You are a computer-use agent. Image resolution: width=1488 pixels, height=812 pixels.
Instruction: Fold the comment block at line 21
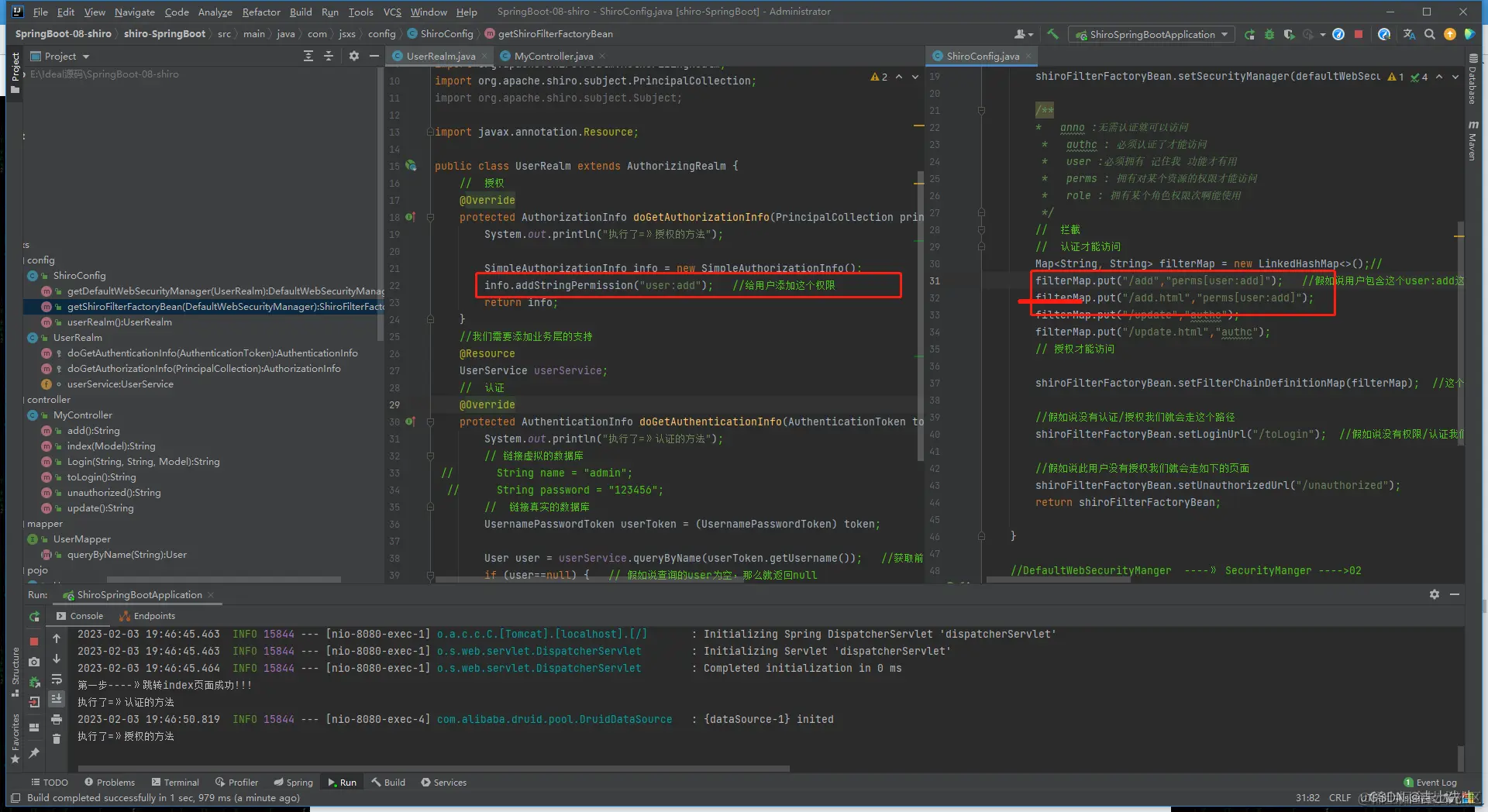tap(981, 110)
